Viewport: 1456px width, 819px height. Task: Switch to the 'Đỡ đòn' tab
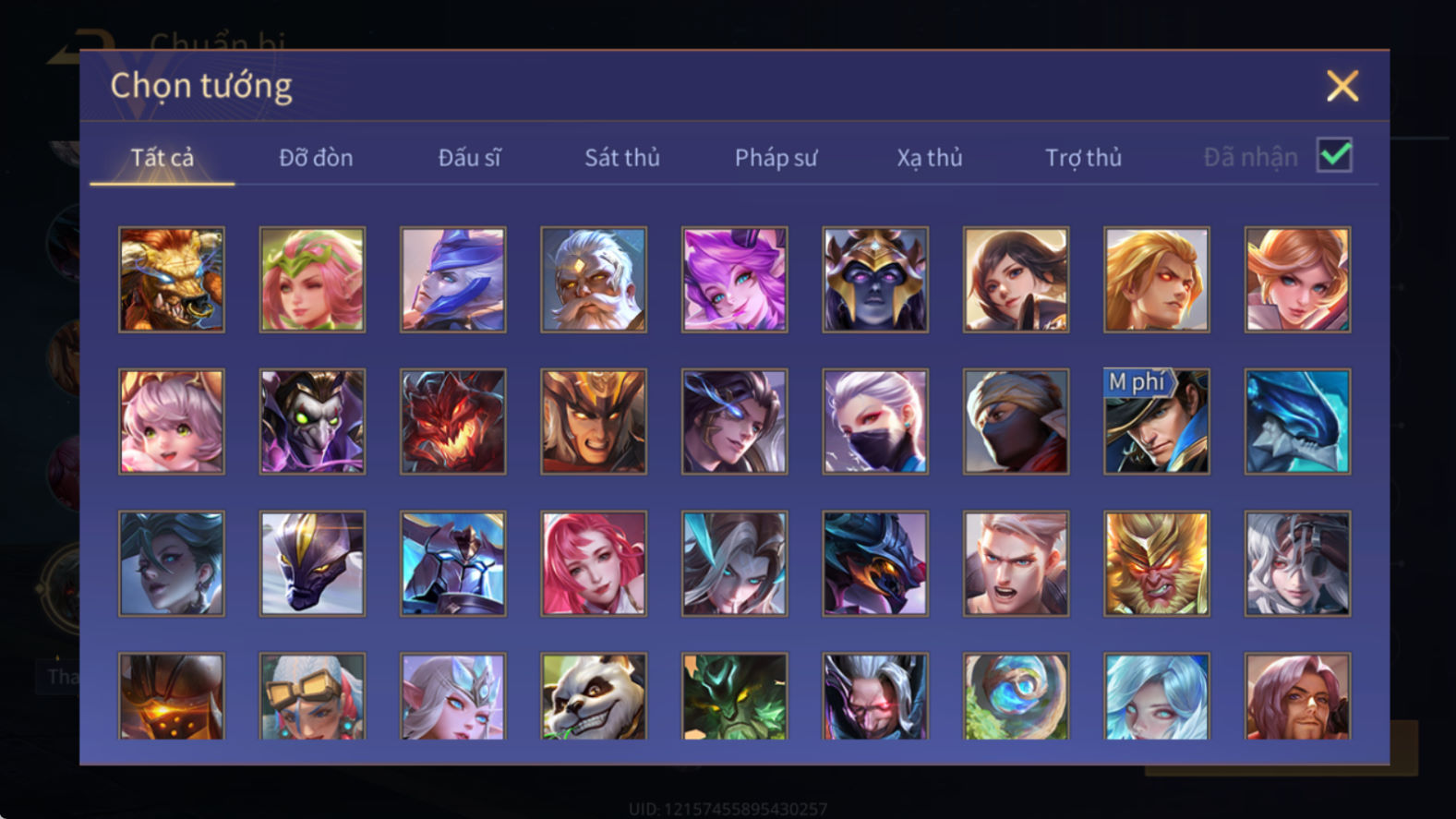click(316, 158)
